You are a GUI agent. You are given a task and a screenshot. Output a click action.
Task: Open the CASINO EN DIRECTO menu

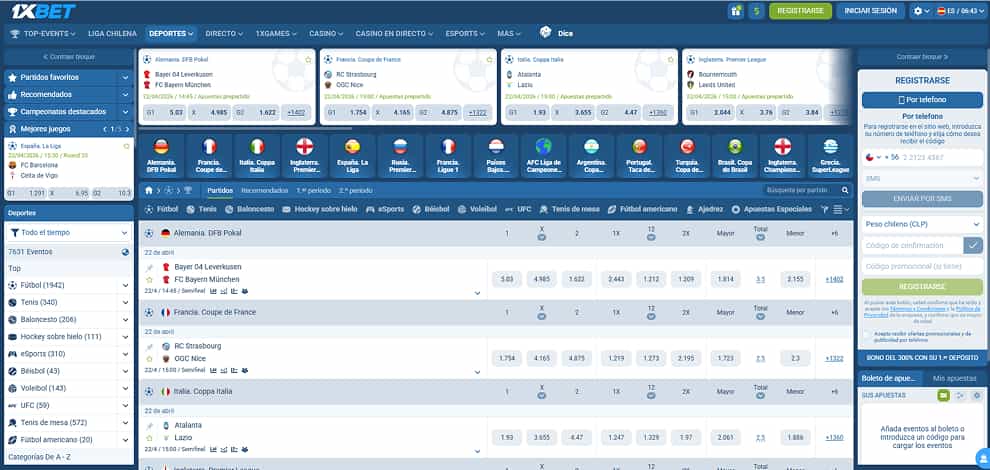point(394,33)
